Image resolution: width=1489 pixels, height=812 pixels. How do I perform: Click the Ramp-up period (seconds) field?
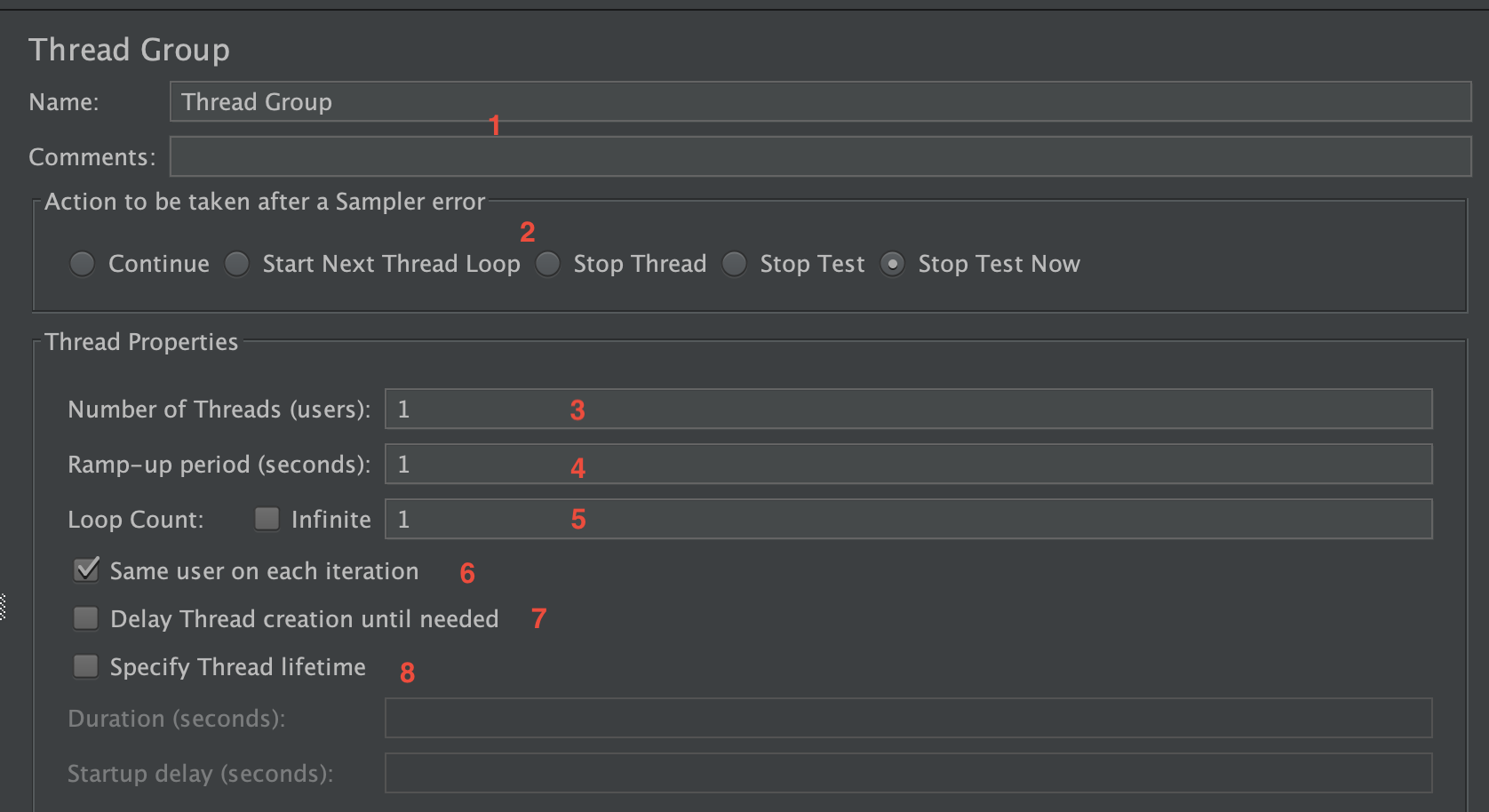pyautogui.click(x=907, y=465)
